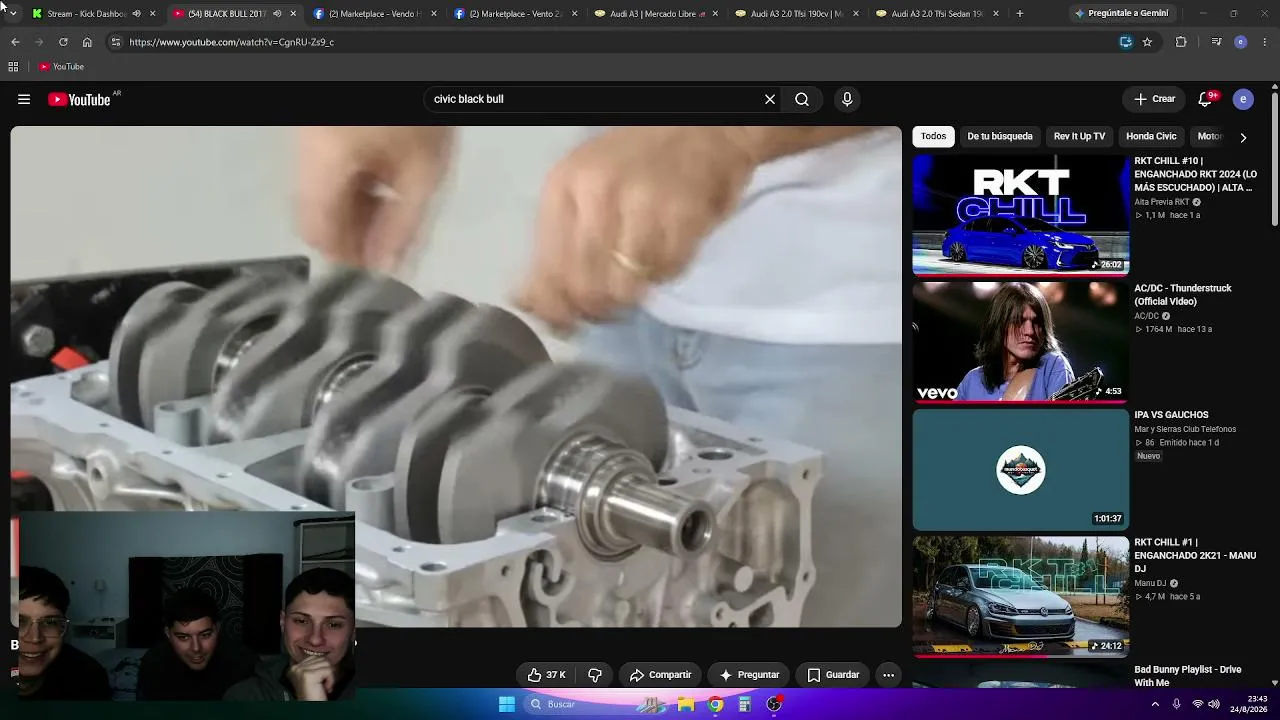Viewport: 1280px width, 720px height.
Task: Share the video with Compartir
Action: click(x=660, y=675)
